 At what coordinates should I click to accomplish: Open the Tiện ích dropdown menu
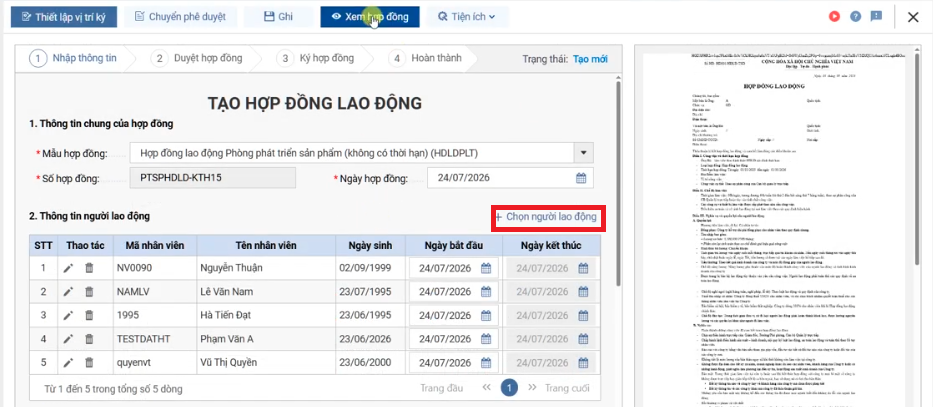(467, 17)
